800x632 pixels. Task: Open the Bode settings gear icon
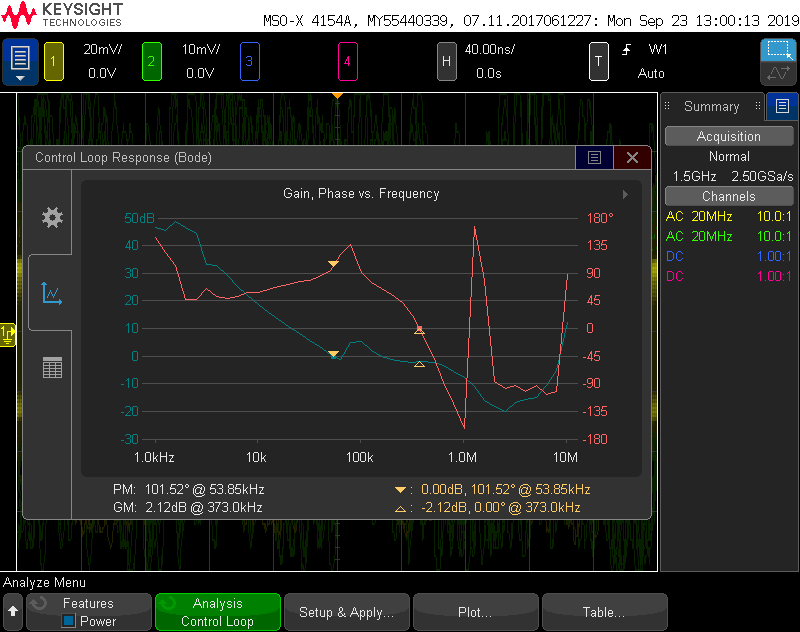[52, 217]
